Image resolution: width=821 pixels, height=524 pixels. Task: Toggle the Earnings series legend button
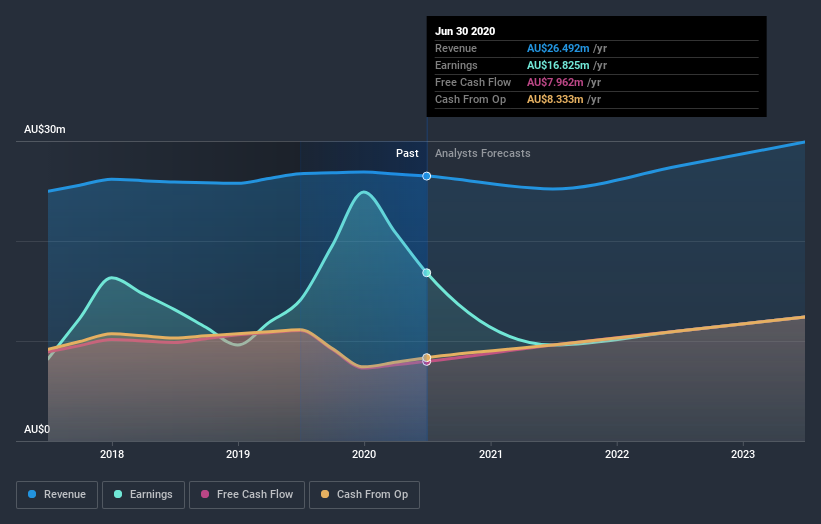pyautogui.click(x=143, y=495)
